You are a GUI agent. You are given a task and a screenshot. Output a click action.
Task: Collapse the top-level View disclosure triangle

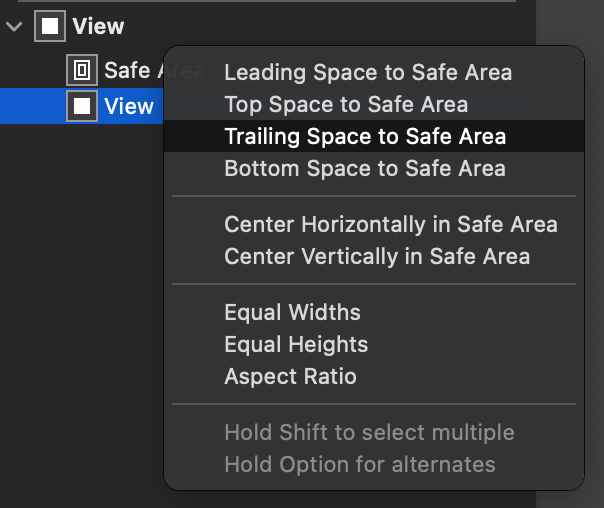pos(13,26)
